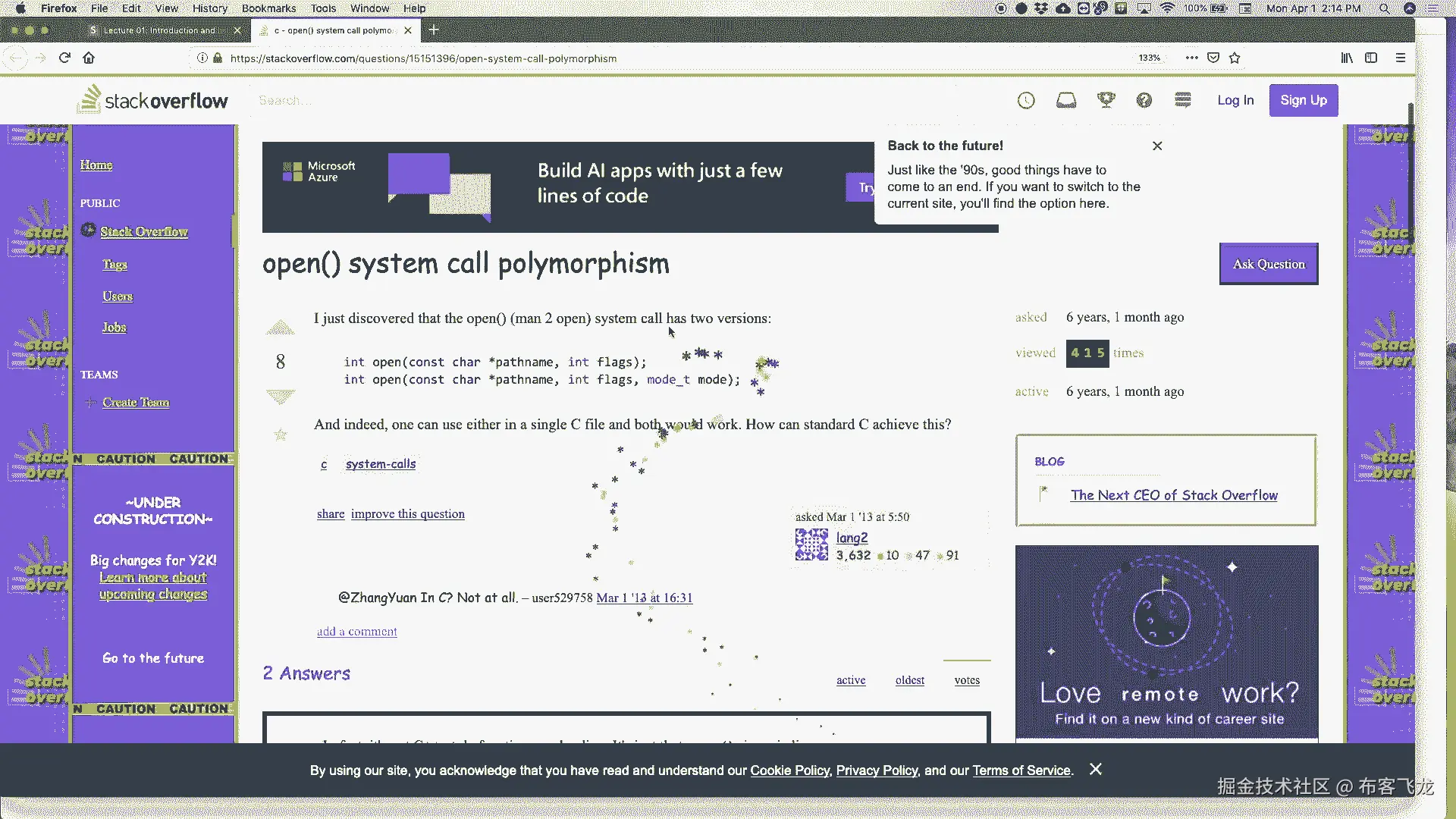Dismiss the Back to the future popup
The width and height of the screenshot is (1456, 819).
[1157, 146]
